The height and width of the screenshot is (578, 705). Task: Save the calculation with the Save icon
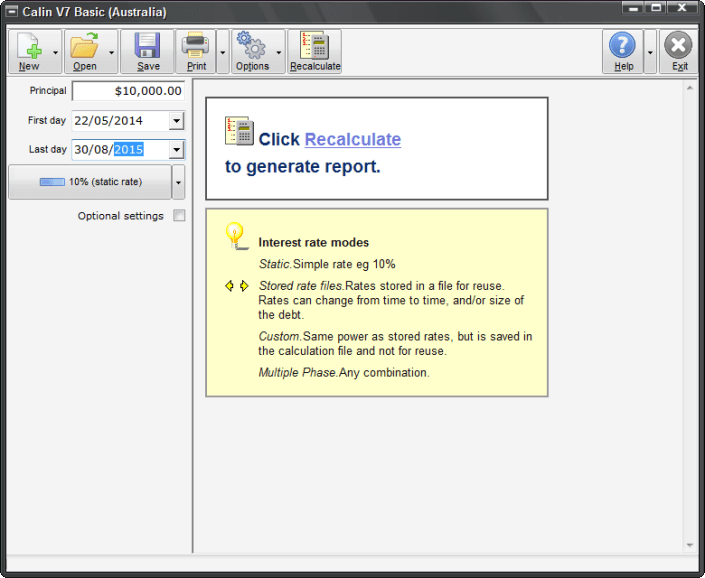147,45
